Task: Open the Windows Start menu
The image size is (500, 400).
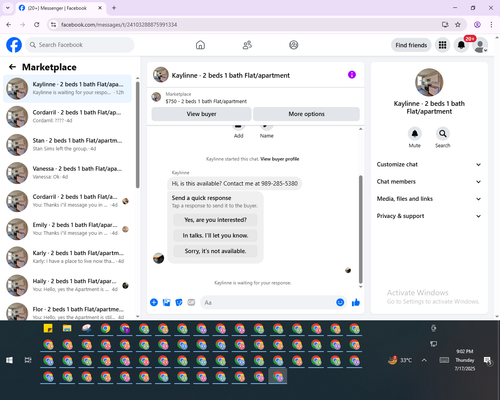Action: point(9,360)
